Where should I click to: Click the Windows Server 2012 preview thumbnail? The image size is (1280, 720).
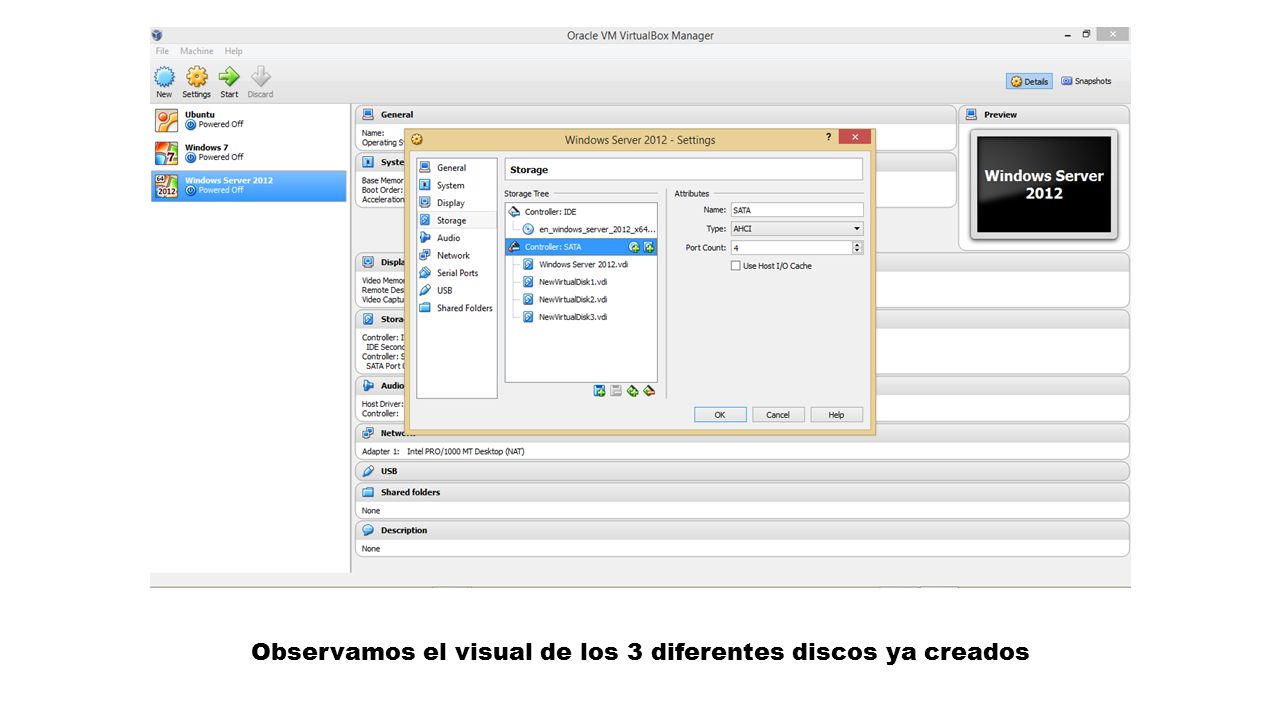click(1044, 185)
